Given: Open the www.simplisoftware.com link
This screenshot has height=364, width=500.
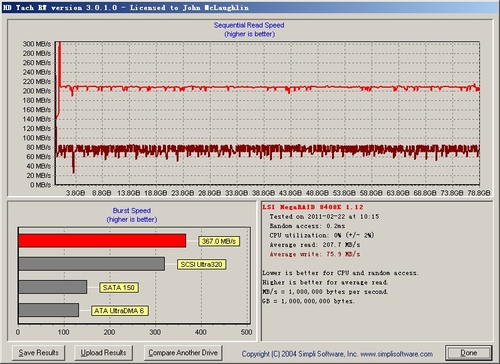Looking at the screenshot, I should pos(397,354).
